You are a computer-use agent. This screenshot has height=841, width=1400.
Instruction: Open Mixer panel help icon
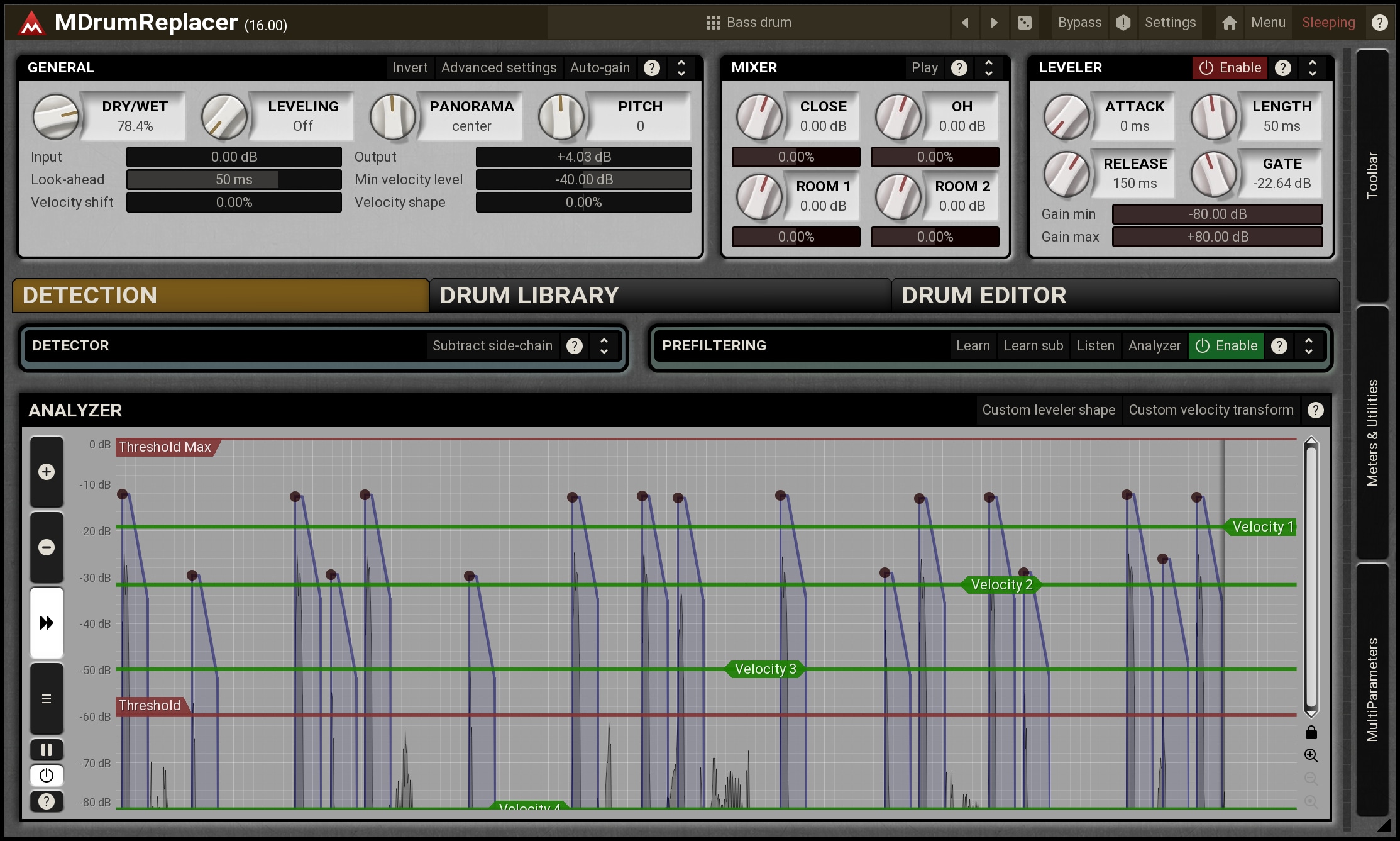[959, 68]
